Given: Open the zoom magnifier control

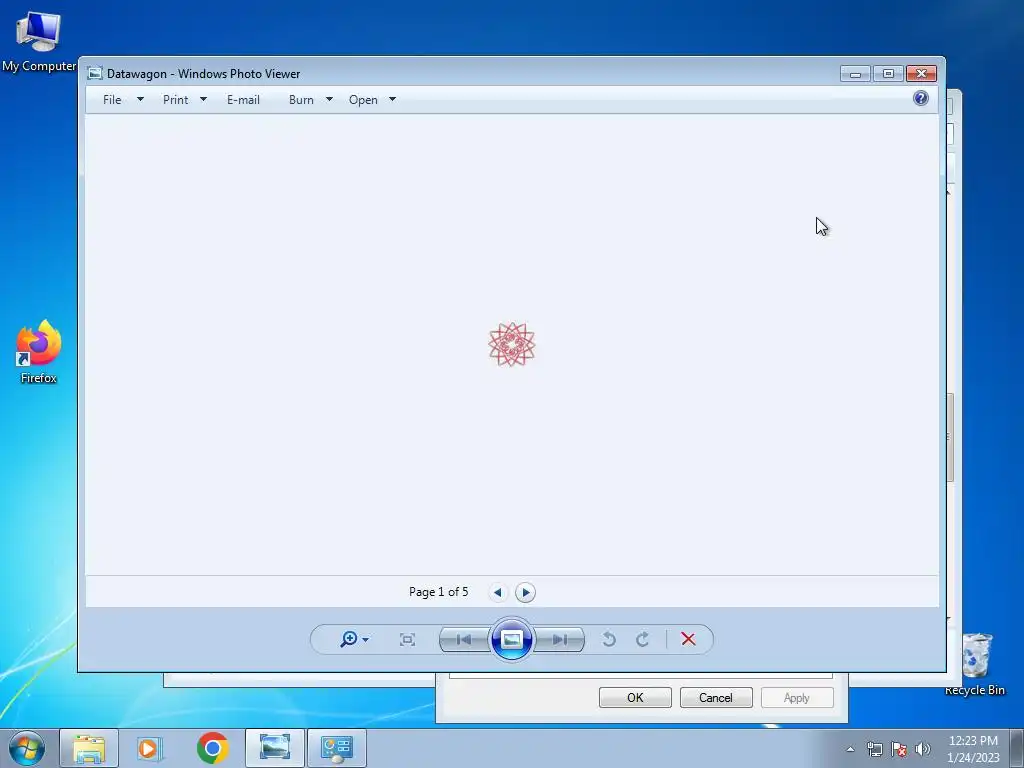Looking at the screenshot, I should [349, 639].
